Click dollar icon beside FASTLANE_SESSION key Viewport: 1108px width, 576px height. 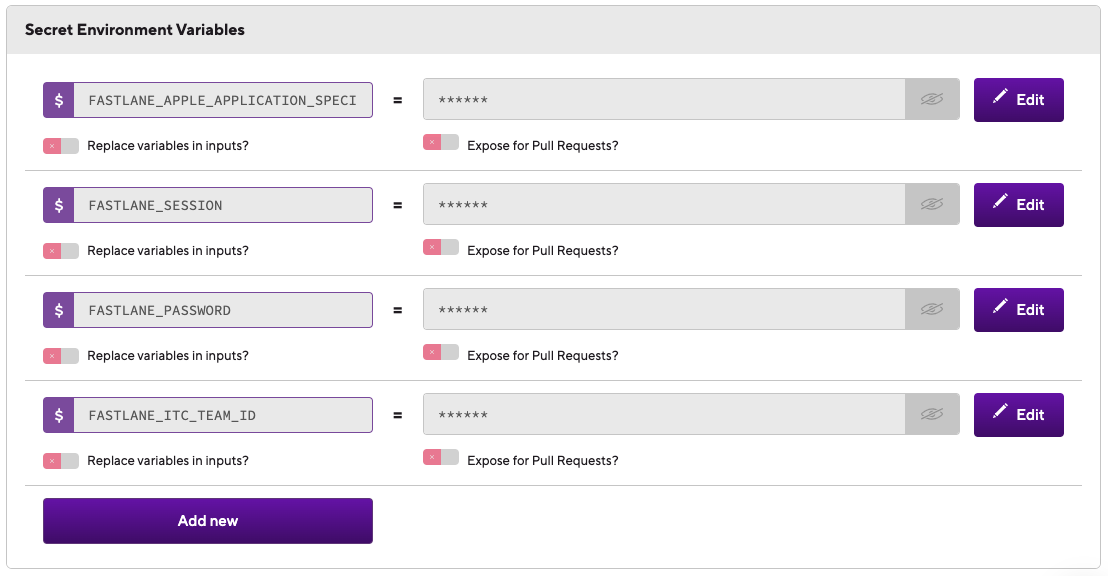pos(59,205)
